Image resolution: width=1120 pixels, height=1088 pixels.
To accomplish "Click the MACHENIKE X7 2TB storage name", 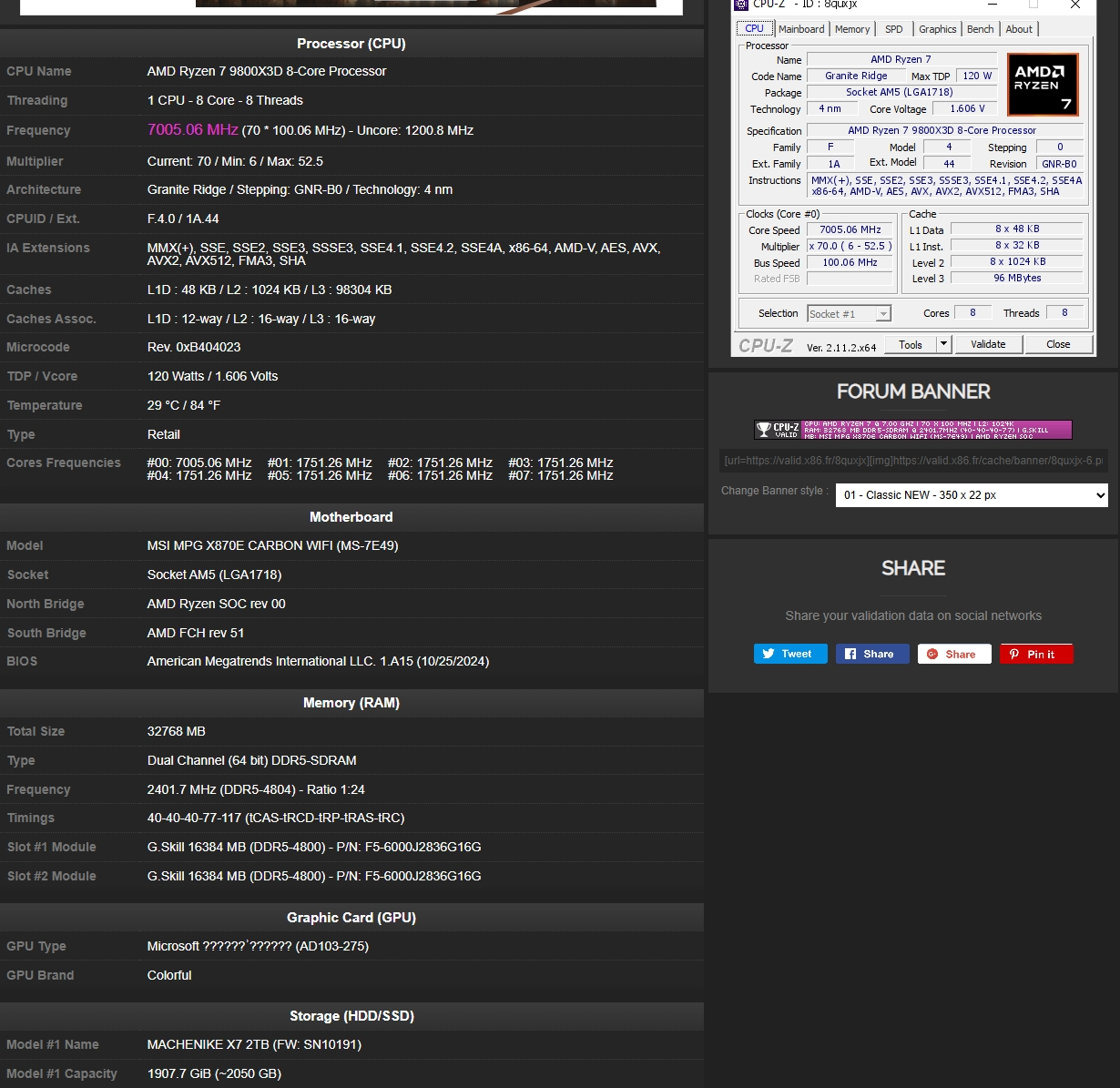I will point(254,1044).
